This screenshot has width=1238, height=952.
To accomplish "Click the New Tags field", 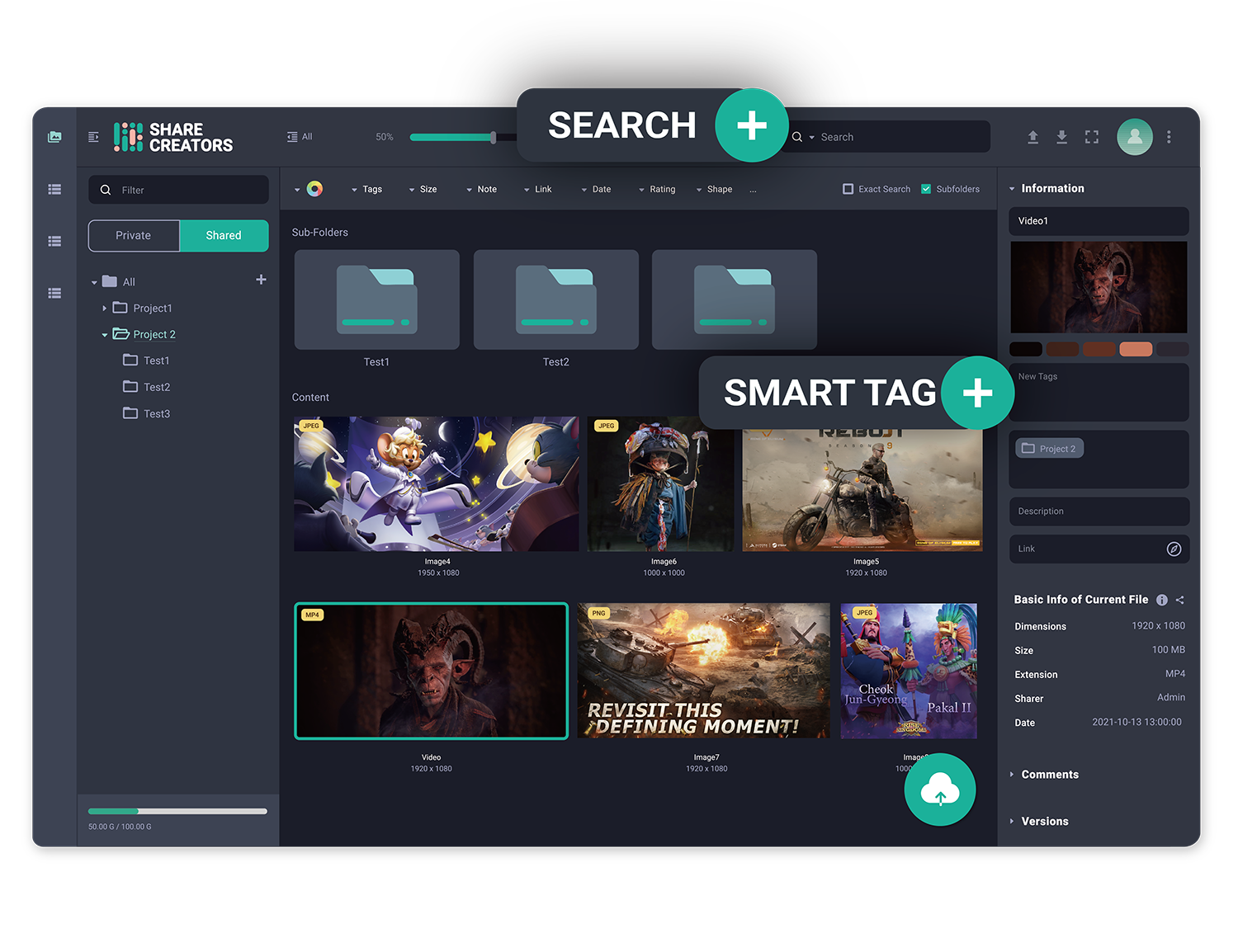I will [x=1099, y=392].
